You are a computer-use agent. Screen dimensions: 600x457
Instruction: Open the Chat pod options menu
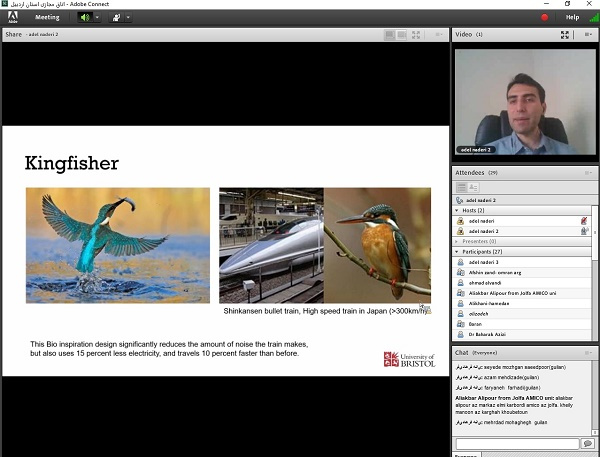click(589, 353)
